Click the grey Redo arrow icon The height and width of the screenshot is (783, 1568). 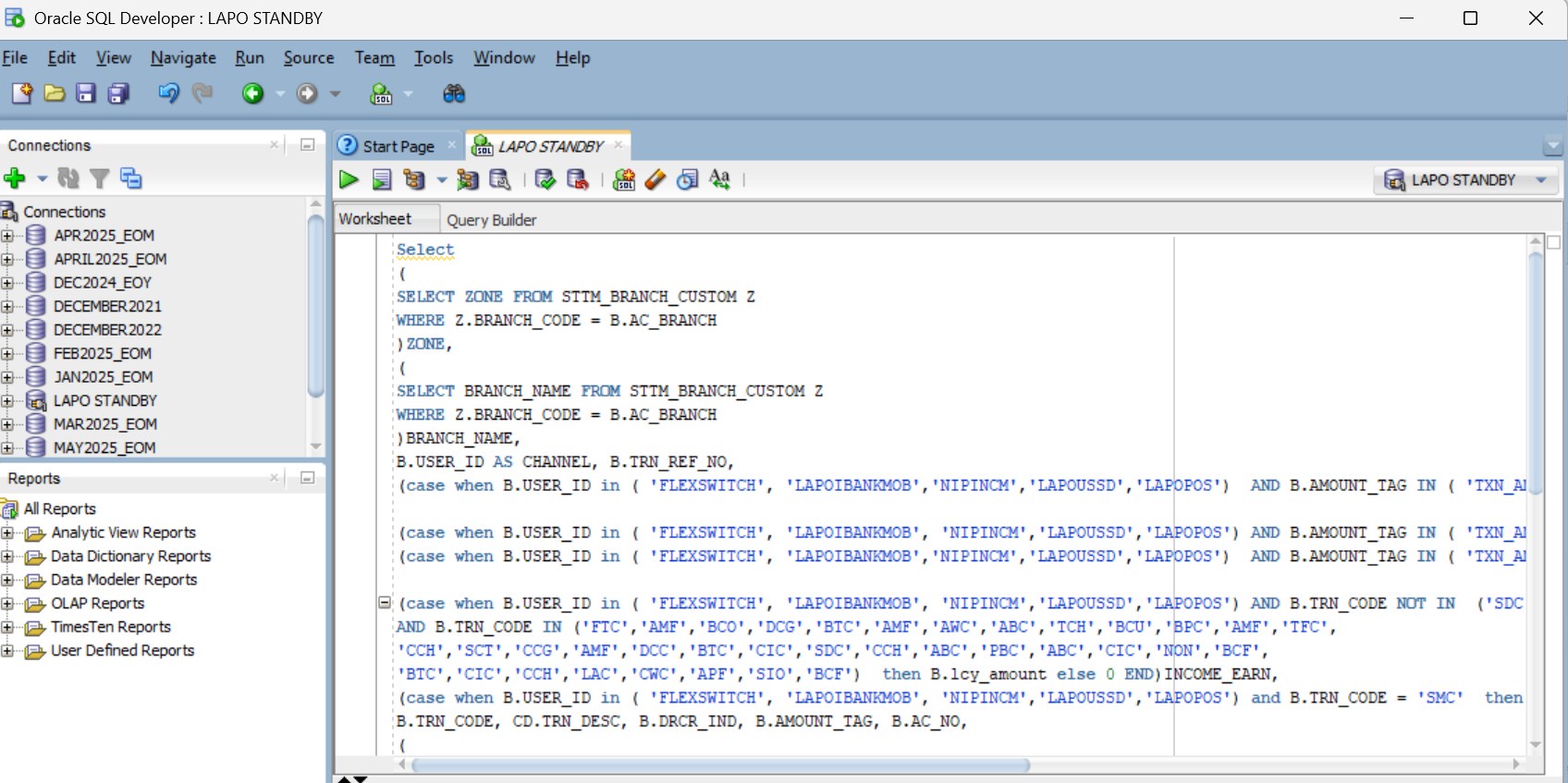click(x=202, y=93)
